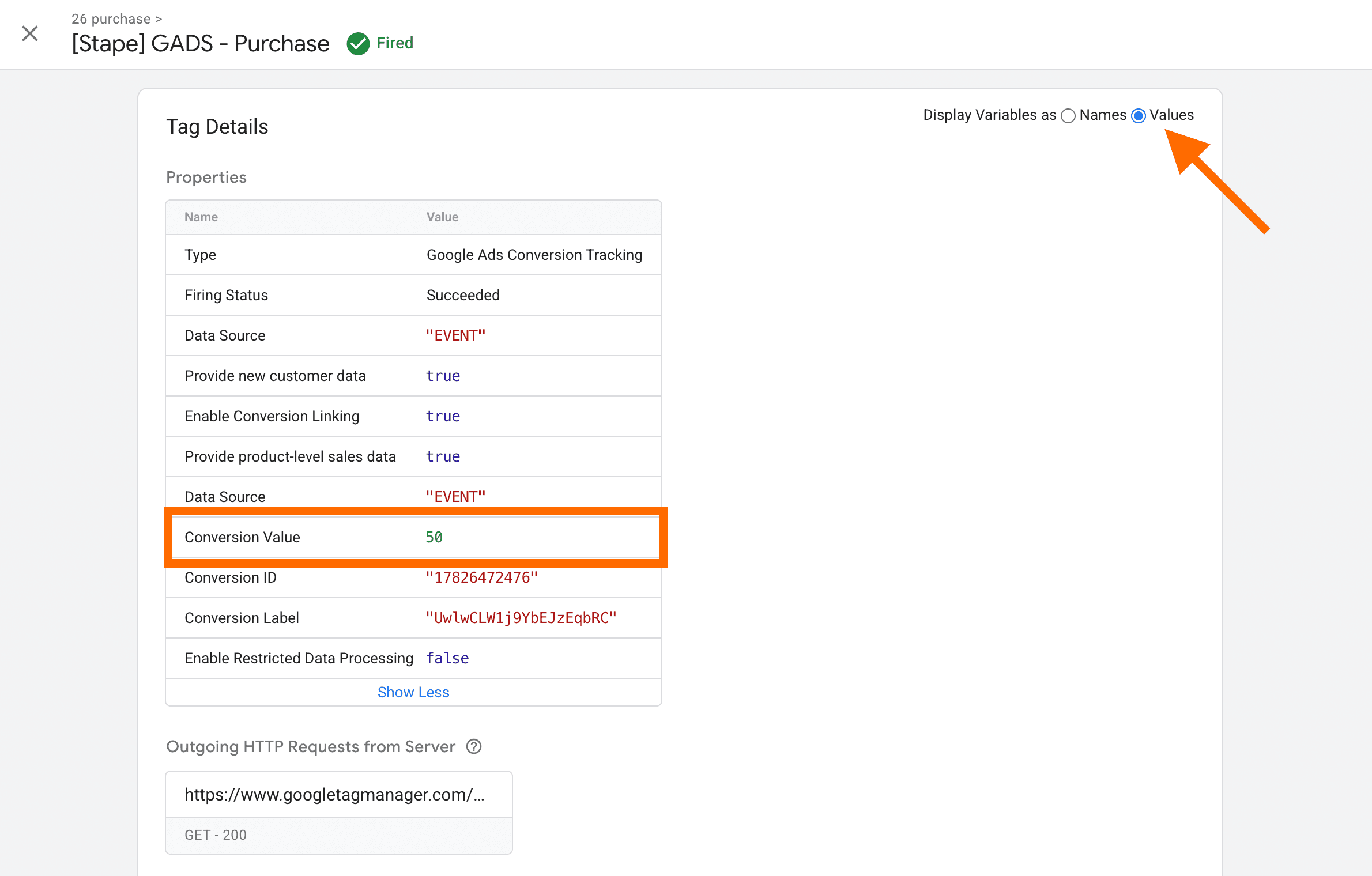This screenshot has height=876, width=1372.
Task: Click the Conversion Value 50 entry
Action: click(x=434, y=537)
